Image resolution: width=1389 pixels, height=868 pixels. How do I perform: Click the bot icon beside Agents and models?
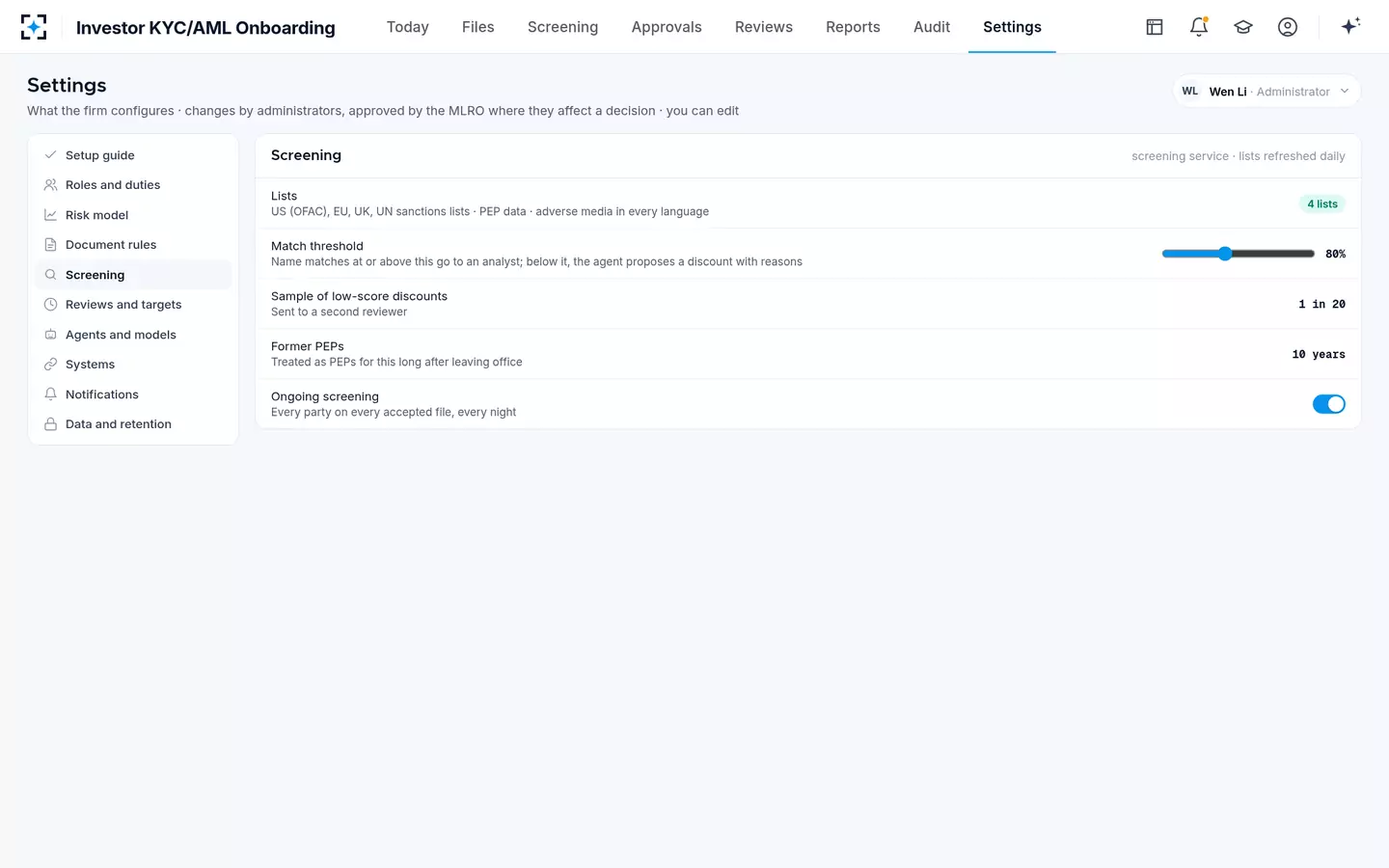point(50,335)
